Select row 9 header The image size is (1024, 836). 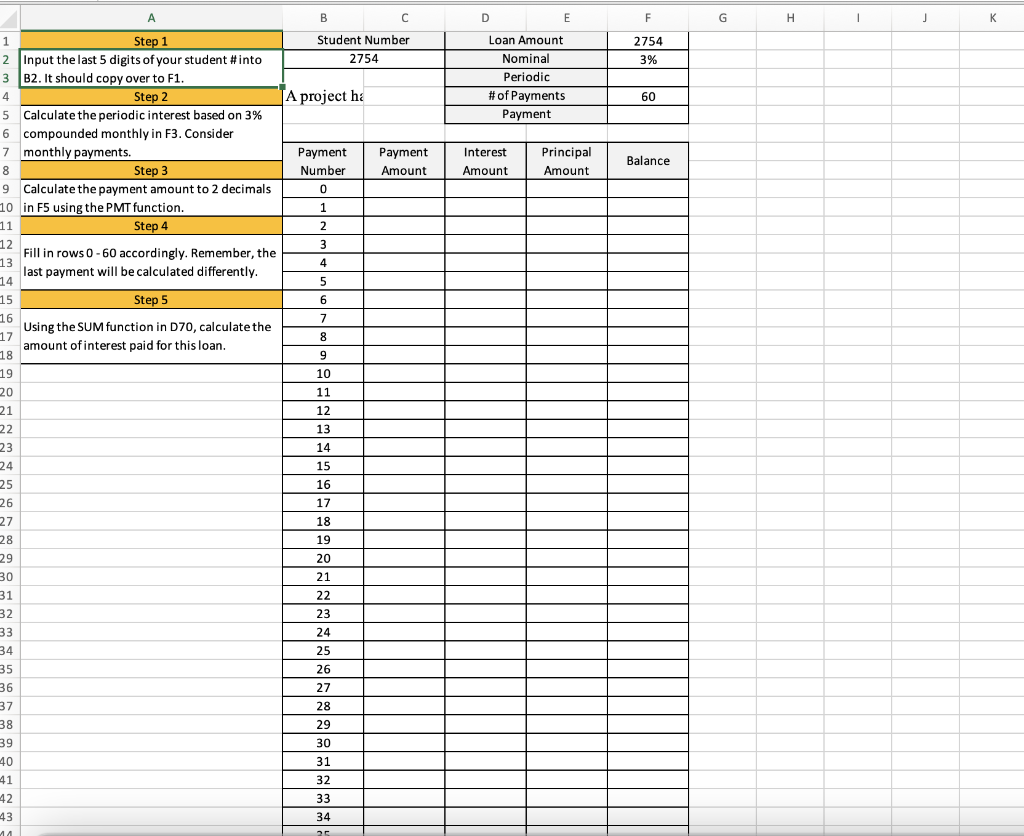pos(8,189)
